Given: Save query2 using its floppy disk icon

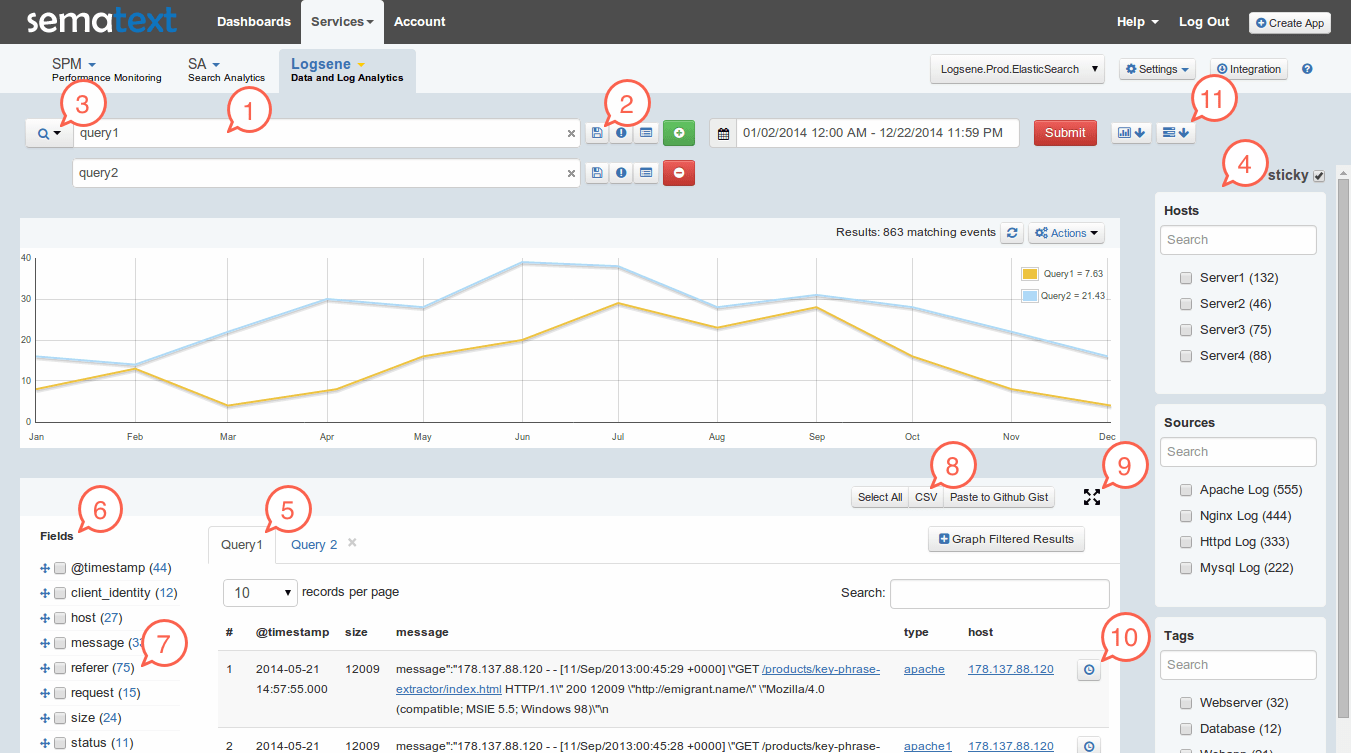Looking at the screenshot, I should click(597, 173).
